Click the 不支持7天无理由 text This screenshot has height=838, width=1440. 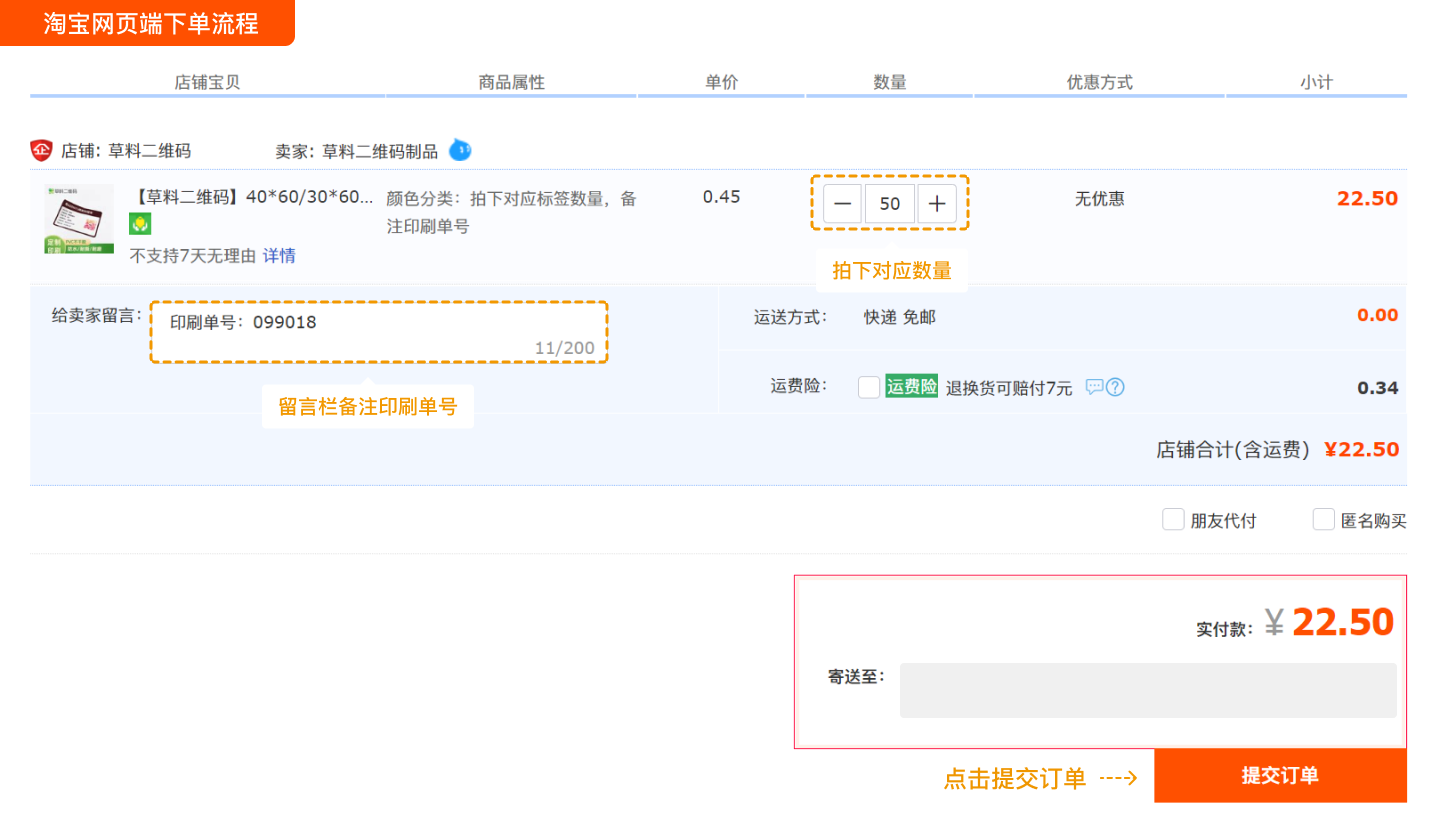coord(193,256)
